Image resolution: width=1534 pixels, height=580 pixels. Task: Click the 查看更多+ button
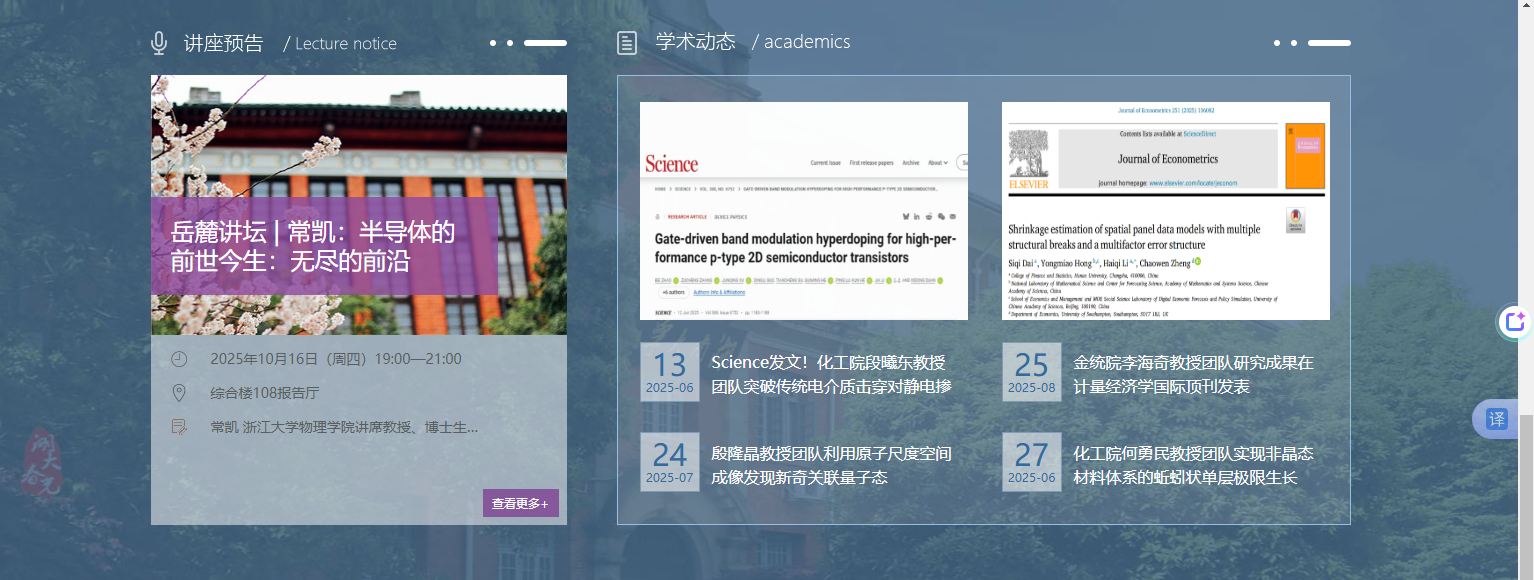(520, 503)
